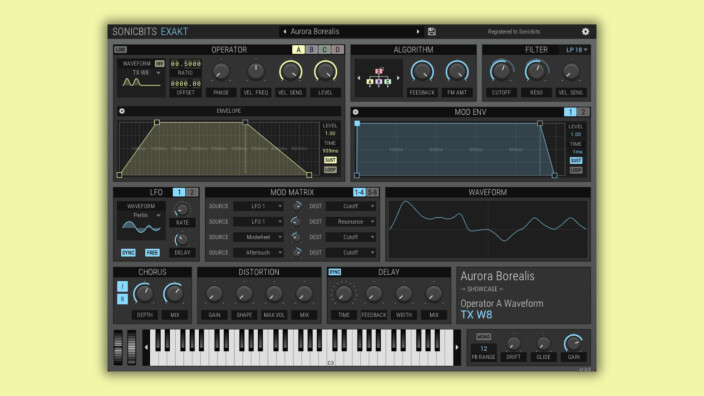Toggle the operator LINK button
Image resolution: width=704 pixels, height=396 pixels.
click(x=120, y=49)
